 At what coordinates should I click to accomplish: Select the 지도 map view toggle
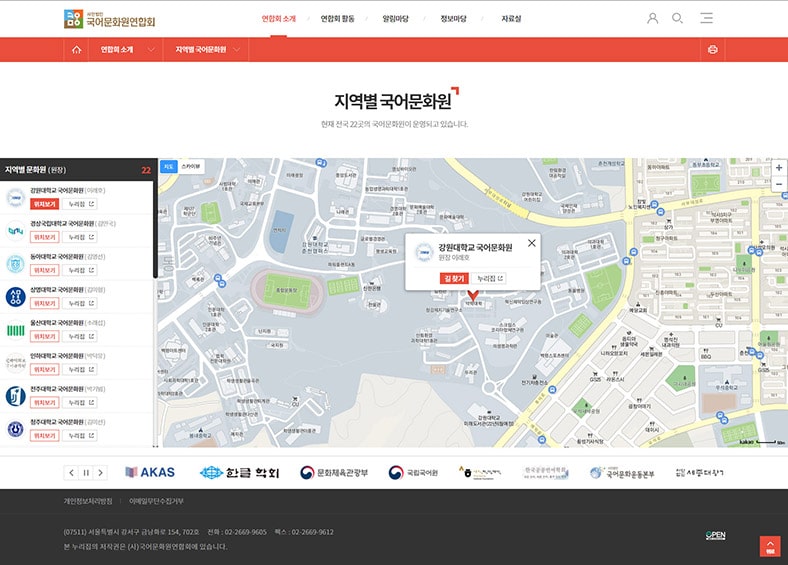(x=168, y=167)
